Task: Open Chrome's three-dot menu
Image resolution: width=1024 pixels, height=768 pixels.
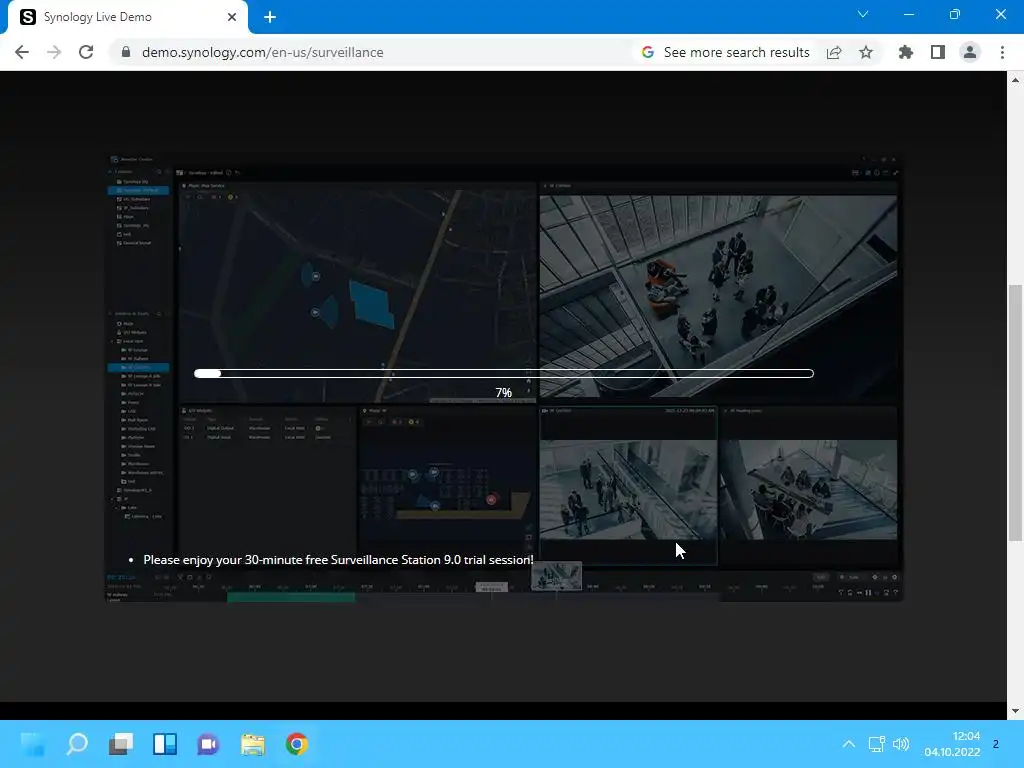Action: pos(1002,52)
